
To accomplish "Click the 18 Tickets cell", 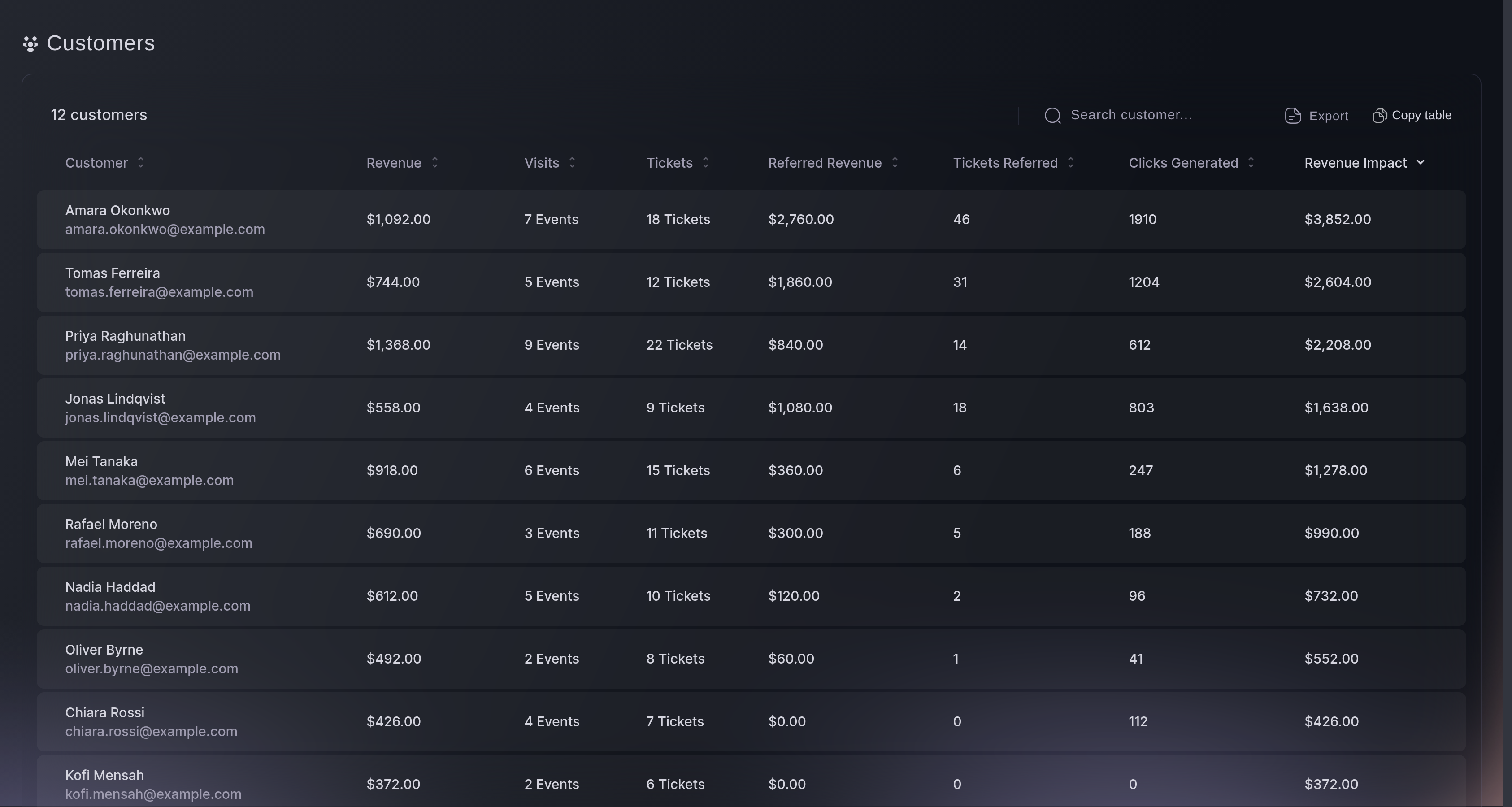I will [678, 220].
